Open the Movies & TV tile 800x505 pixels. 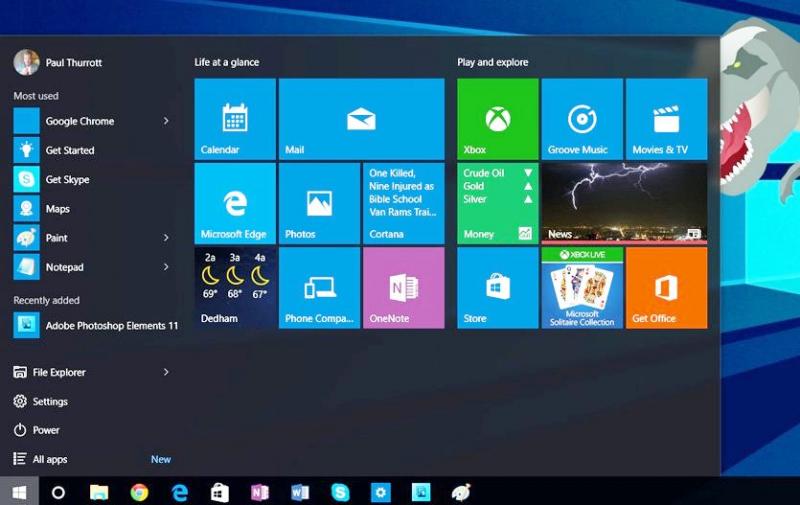pyautogui.click(x=666, y=119)
